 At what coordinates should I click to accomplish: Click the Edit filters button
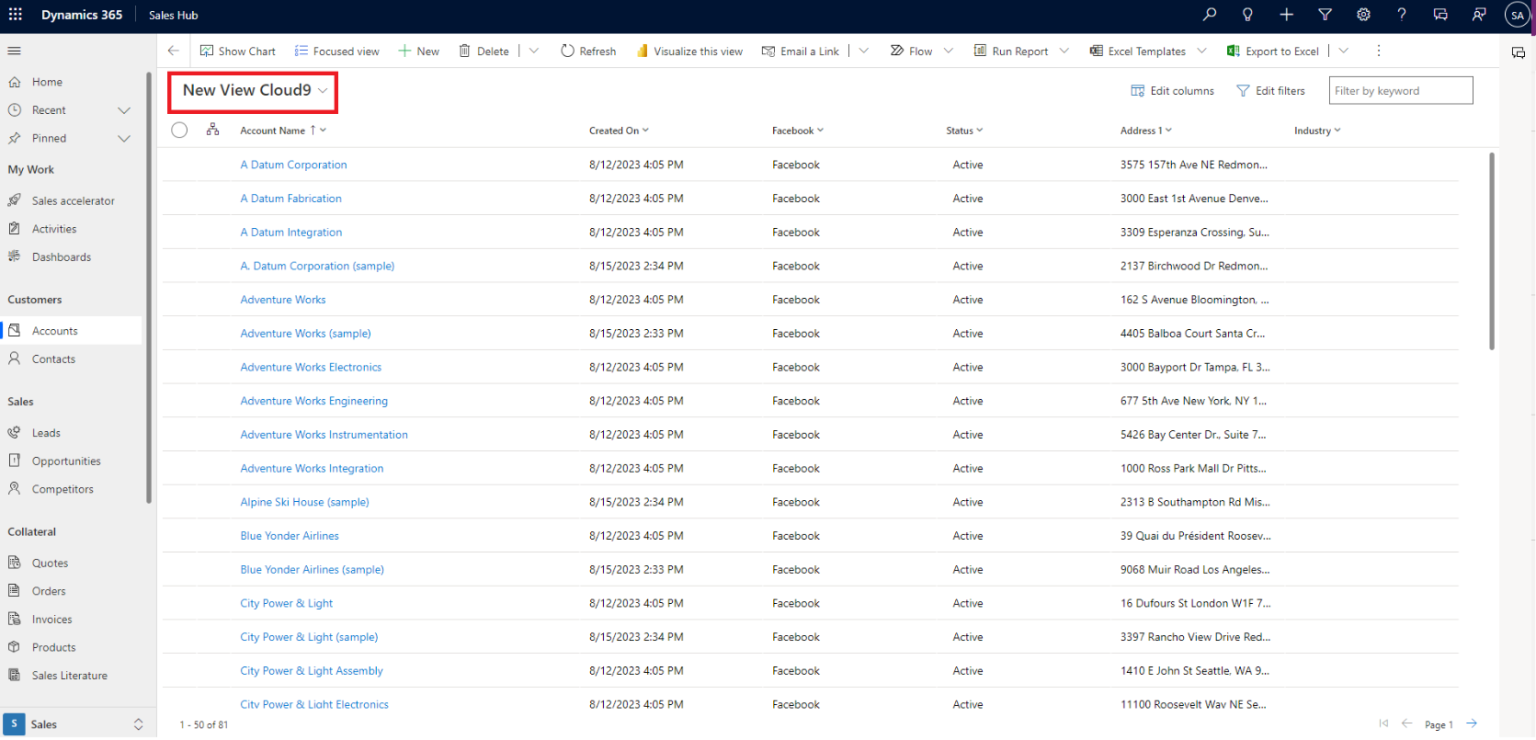click(1270, 90)
